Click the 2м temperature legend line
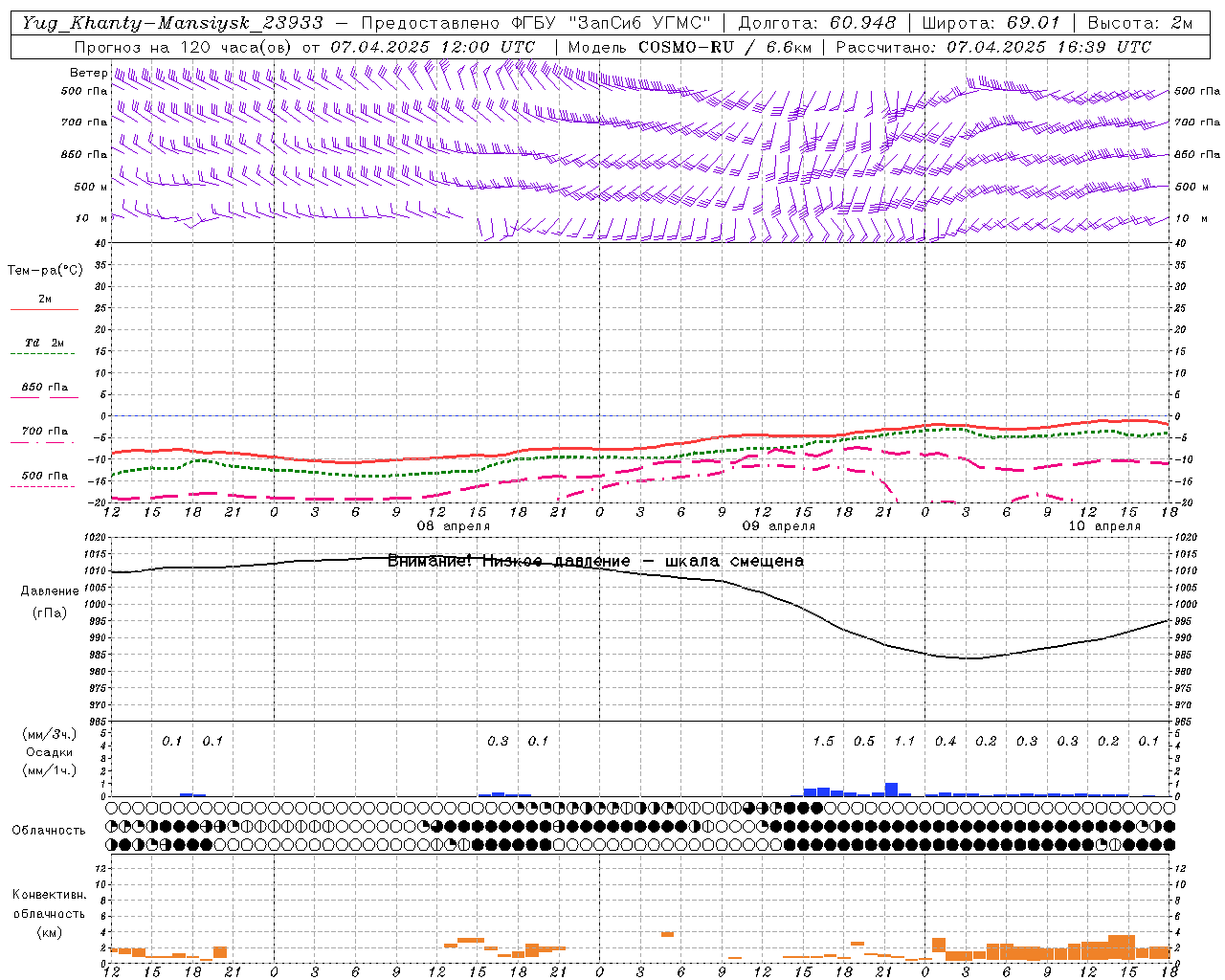The width and height of the screenshot is (1225, 980). click(44, 309)
